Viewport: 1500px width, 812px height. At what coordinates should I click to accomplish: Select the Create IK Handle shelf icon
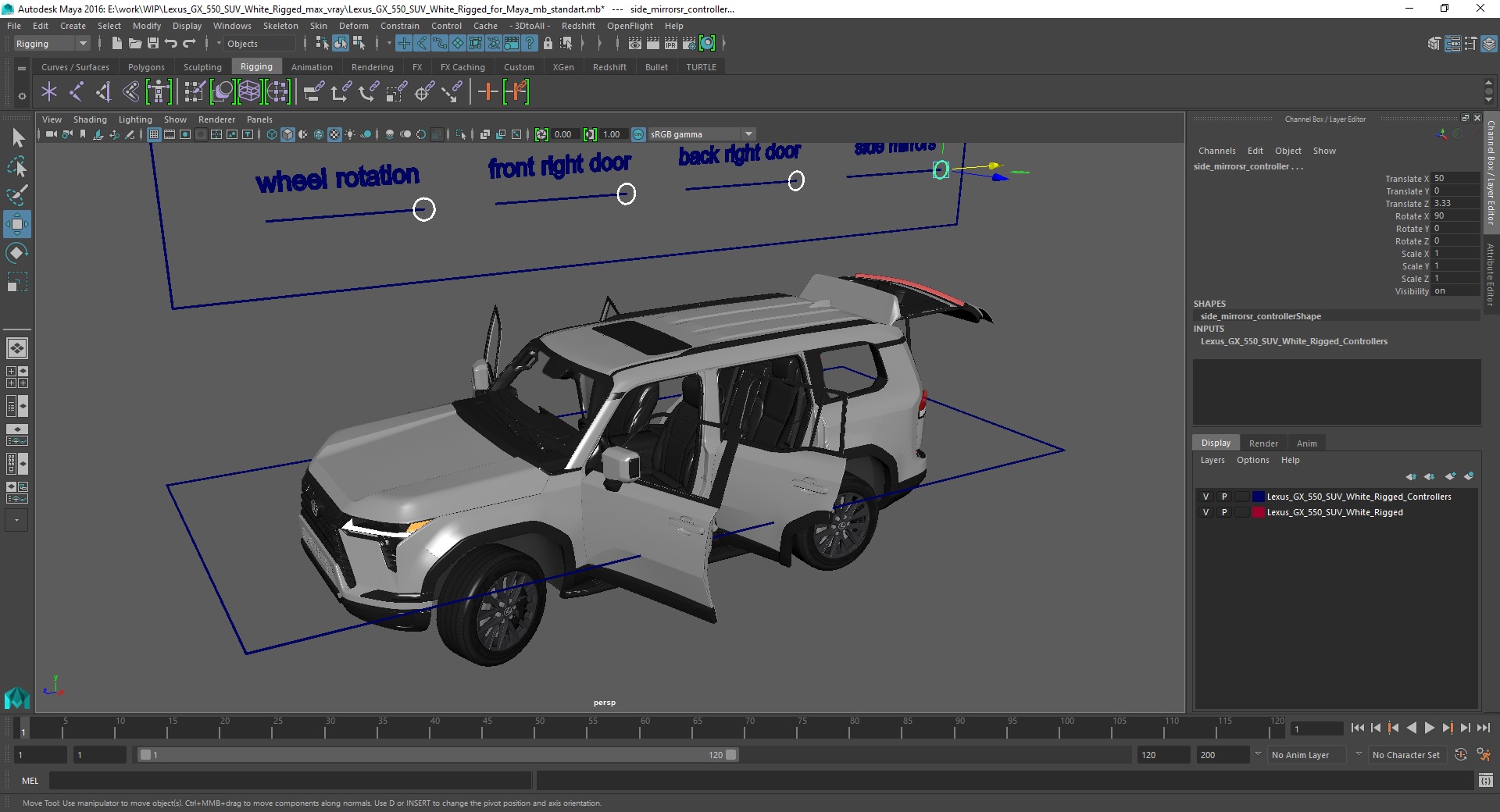(x=103, y=92)
